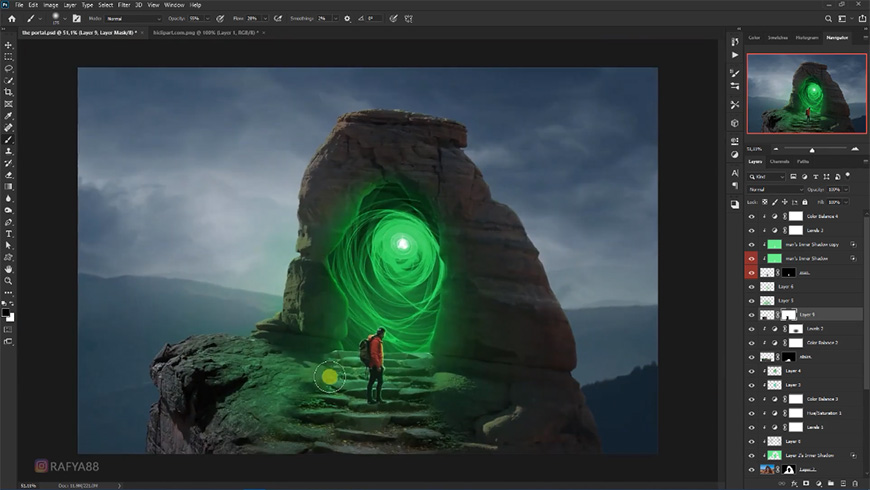Select the Layer 0 row
The width and height of the screenshot is (870, 490).
[x=805, y=441]
